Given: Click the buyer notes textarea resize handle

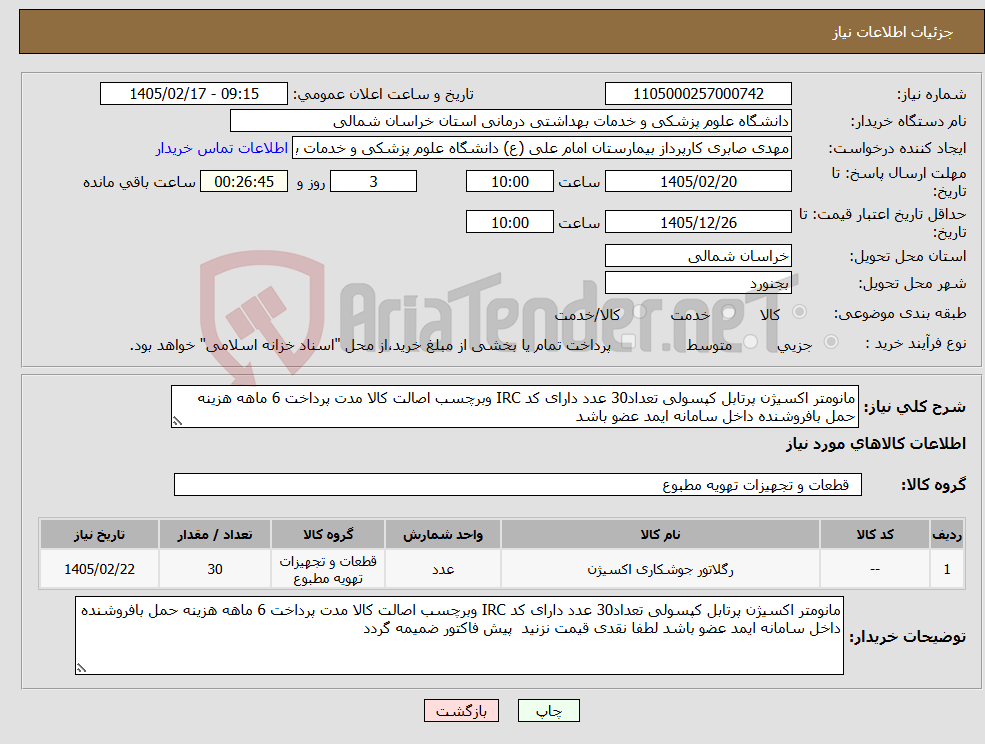Looking at the screenshot, I should (81, 669).
